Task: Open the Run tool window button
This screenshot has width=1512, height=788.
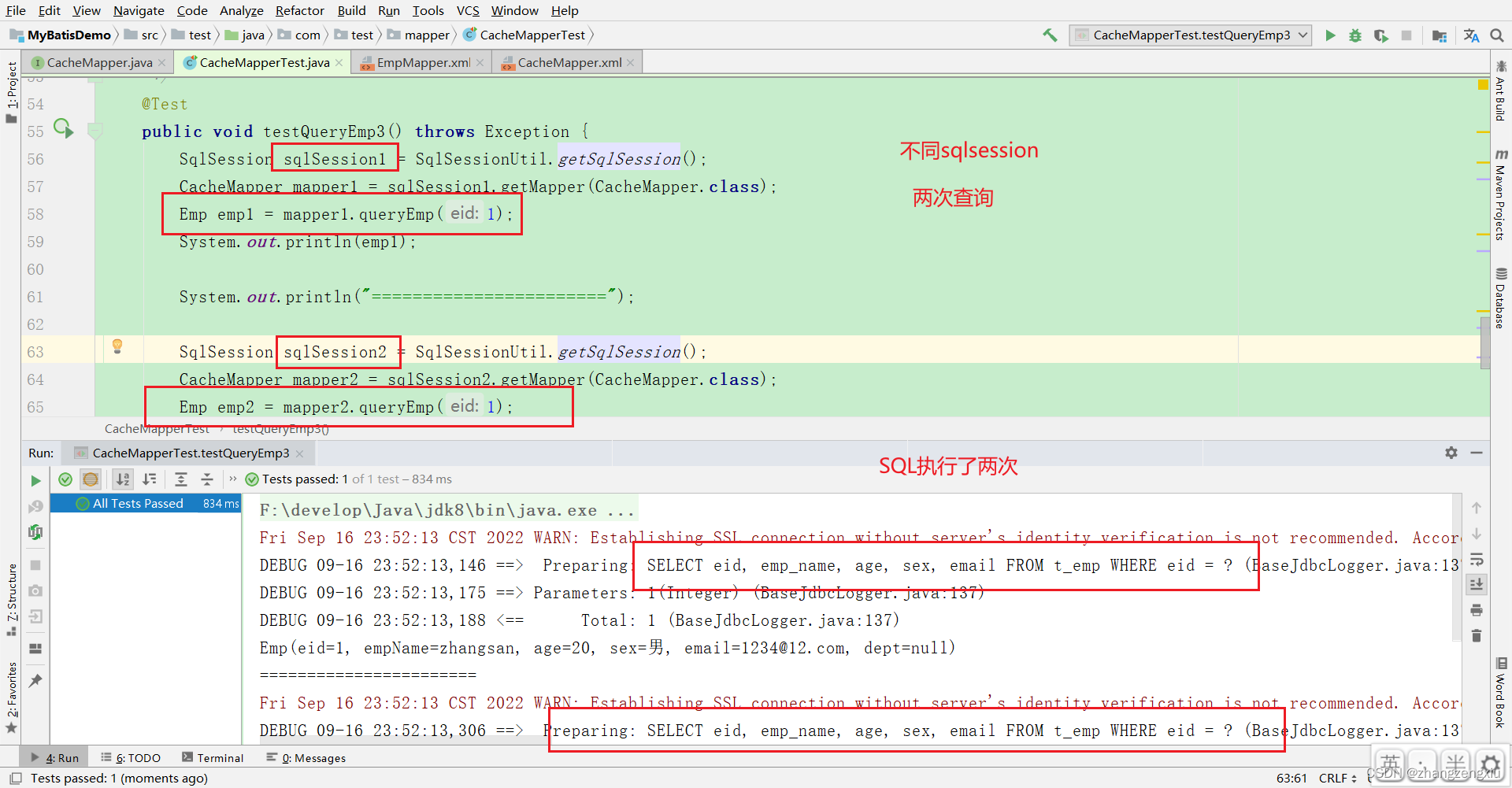Action: pos(55,757)
